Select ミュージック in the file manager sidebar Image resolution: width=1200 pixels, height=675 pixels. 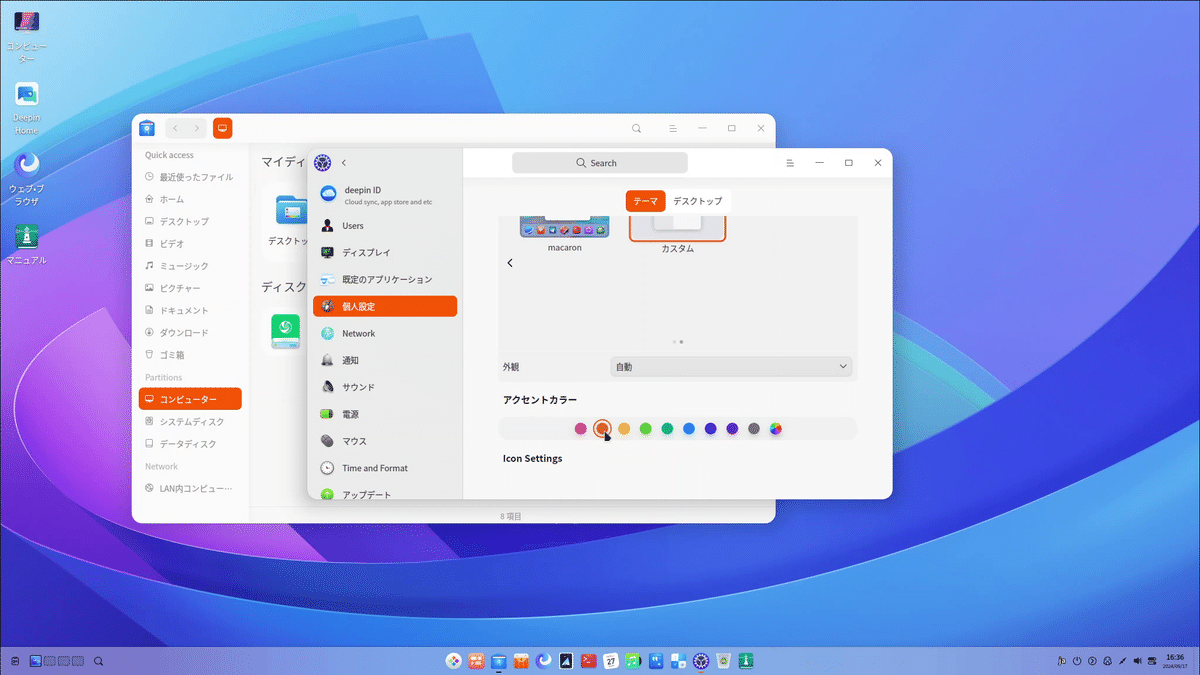[x=190, y=266]
